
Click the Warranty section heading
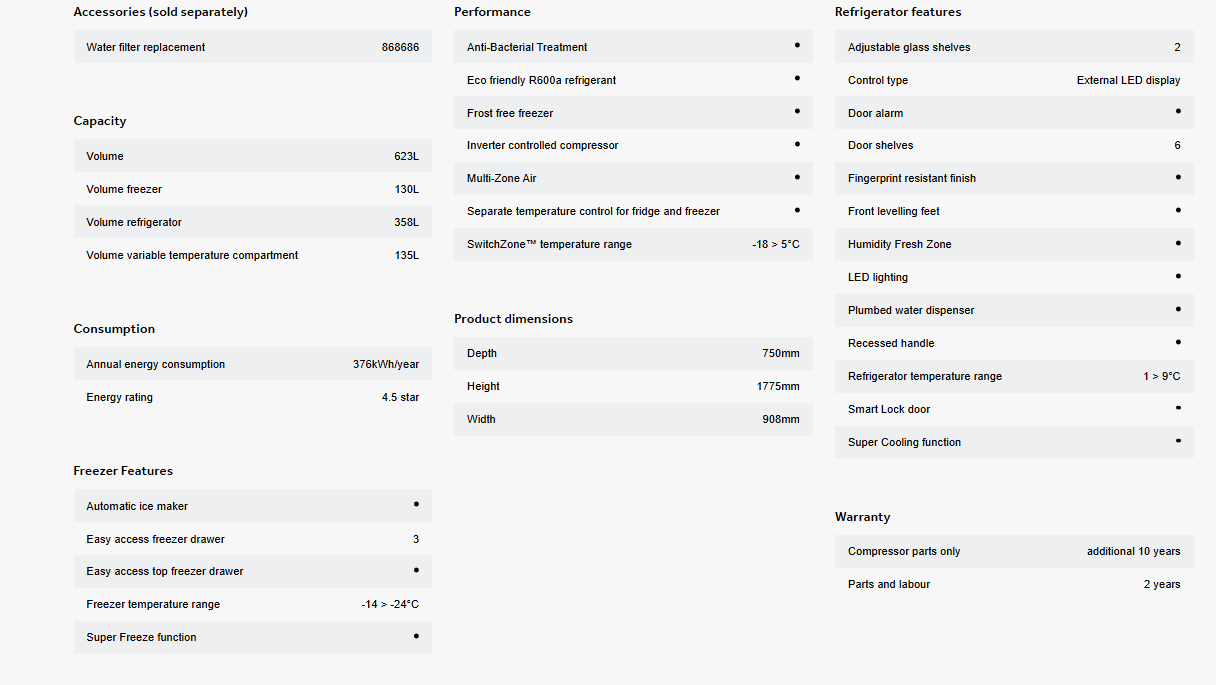click(862, 517)
